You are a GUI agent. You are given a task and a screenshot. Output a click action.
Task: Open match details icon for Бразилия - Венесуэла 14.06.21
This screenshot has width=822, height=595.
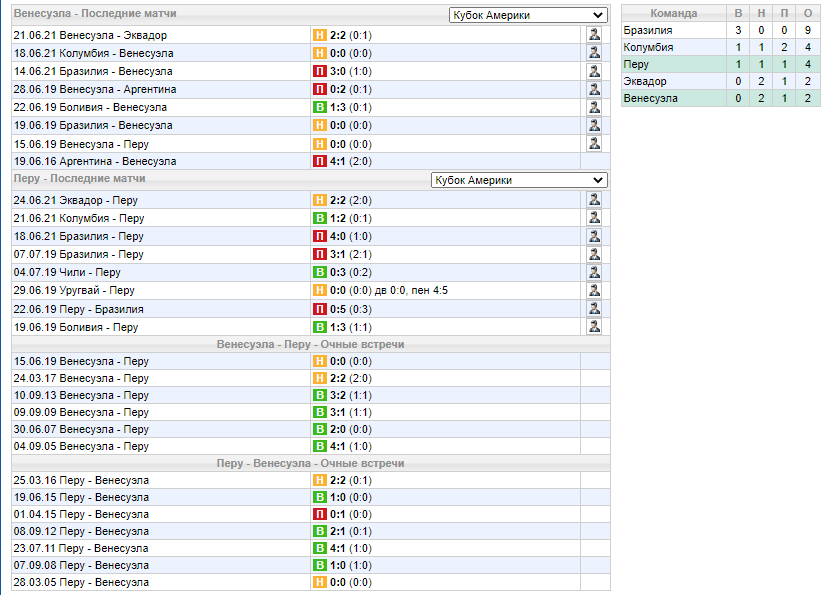(x=594, y=71)
